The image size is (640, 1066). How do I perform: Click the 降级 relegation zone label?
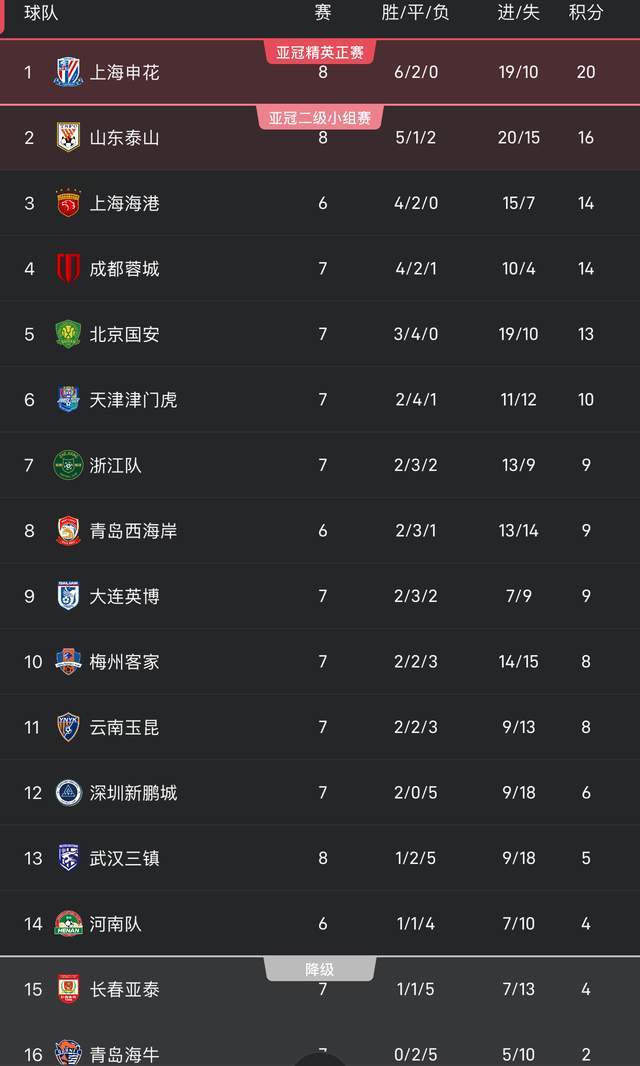[x=320, y=969]
